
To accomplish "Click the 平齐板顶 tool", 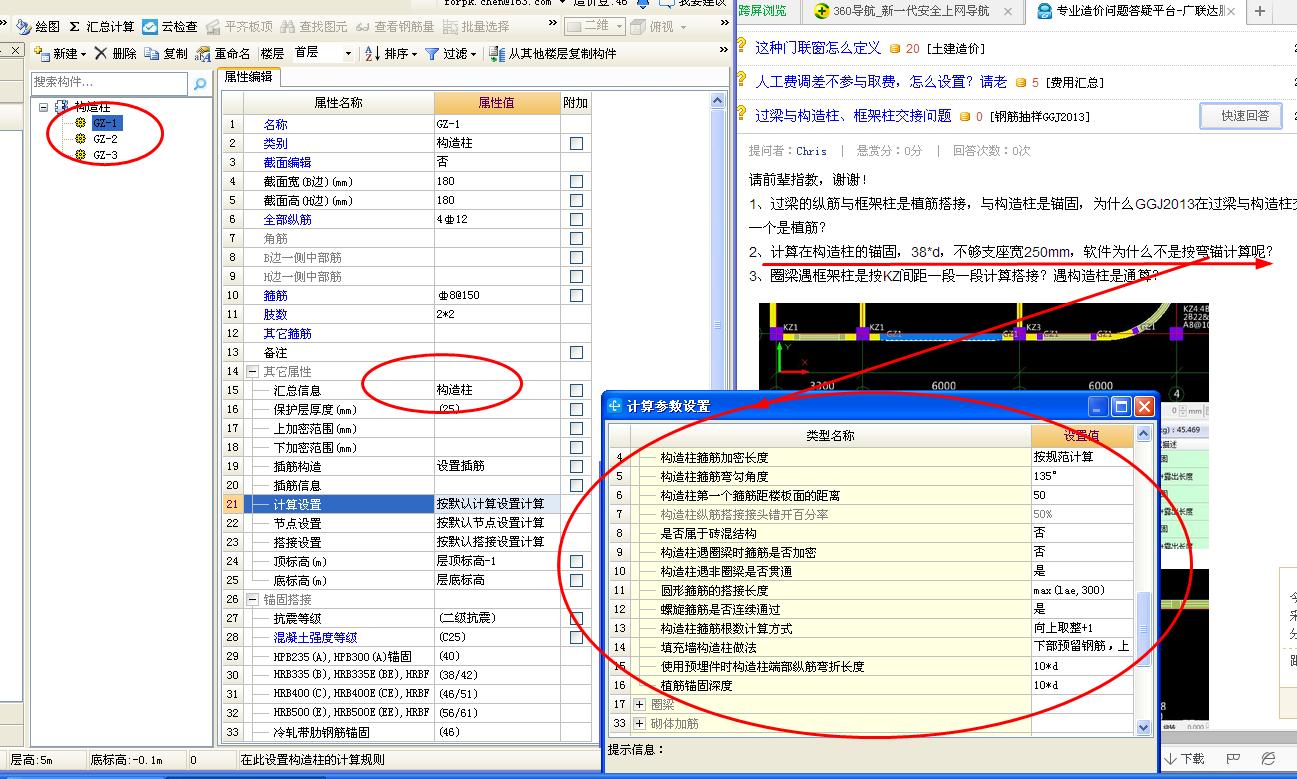I will click(x=239, y=27).
